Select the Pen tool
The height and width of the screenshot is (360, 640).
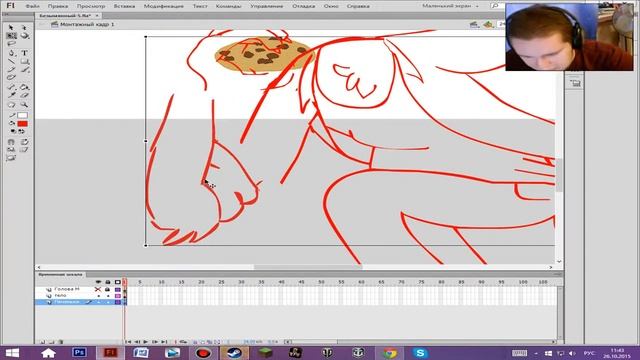pos(11,53)
